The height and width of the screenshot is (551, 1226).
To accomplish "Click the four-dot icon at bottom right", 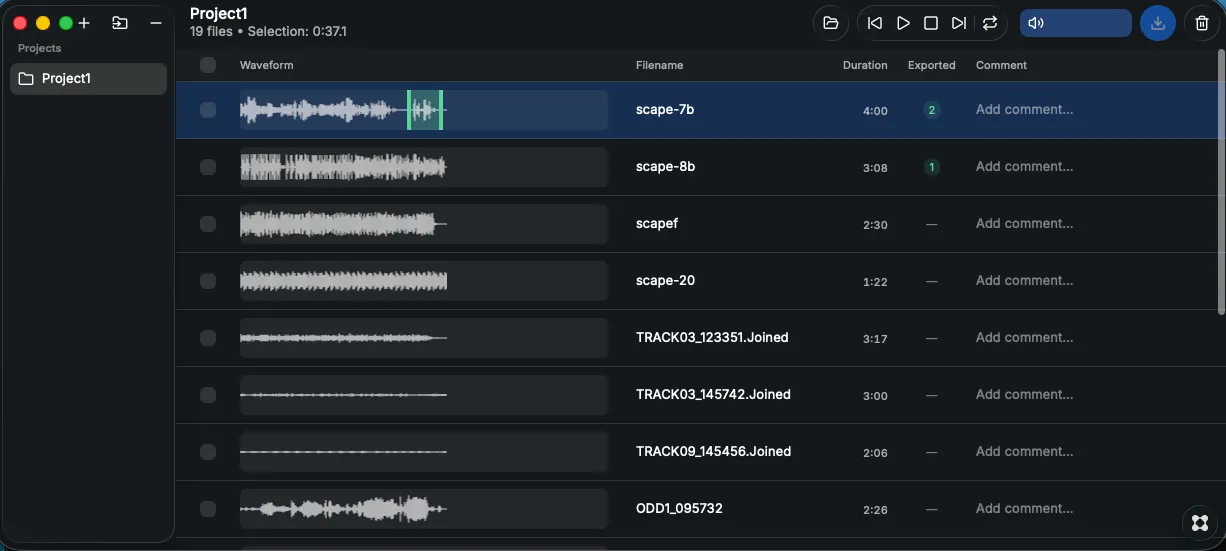I will point(1200,522).
